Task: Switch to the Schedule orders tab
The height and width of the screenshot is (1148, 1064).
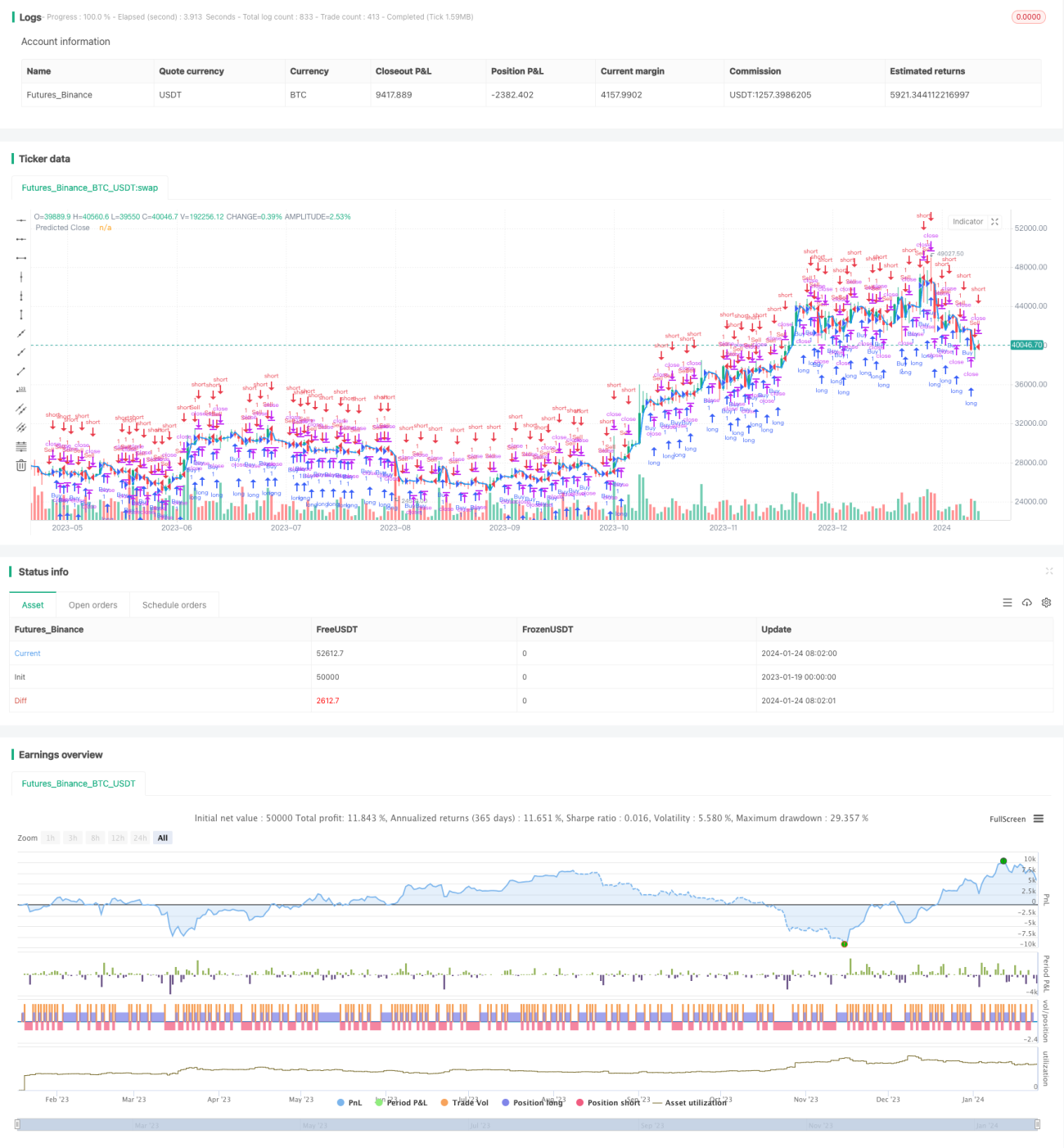Action: [174, 605]
